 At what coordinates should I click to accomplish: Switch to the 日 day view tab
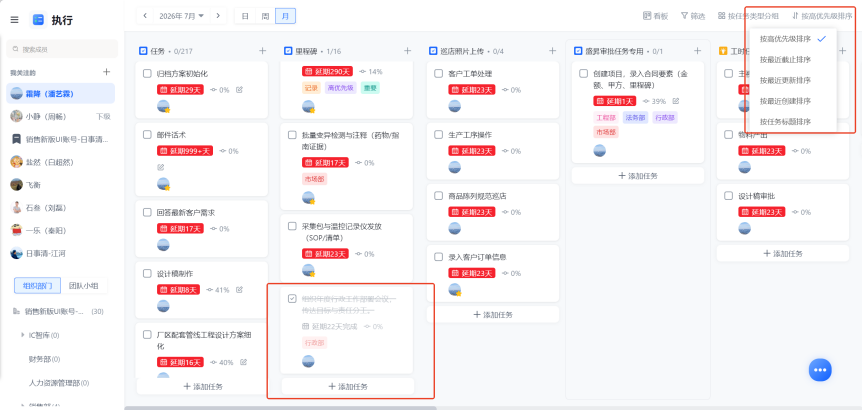pos(245,16)
